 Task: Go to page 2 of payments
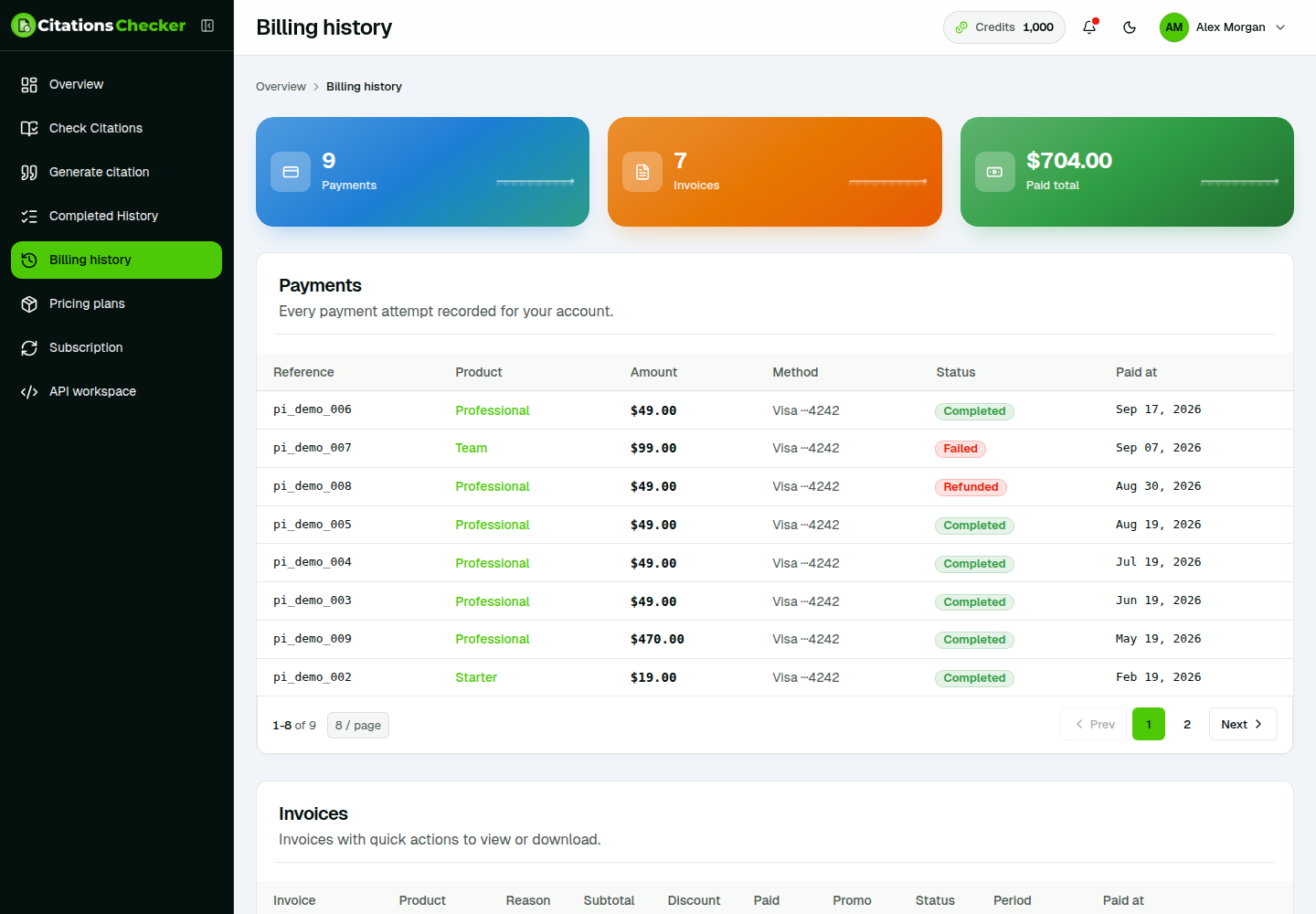click(x=1187, y=724)
